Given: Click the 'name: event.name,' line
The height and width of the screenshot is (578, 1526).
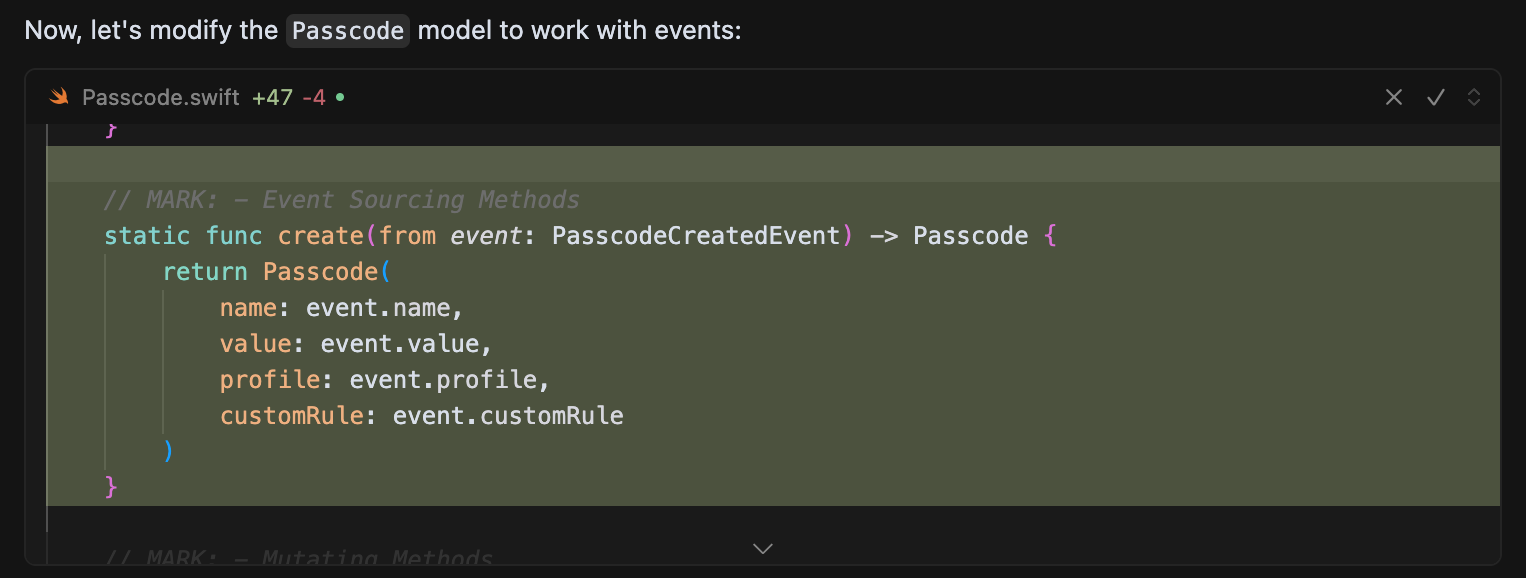Looking at the screenshot, I should (x=342, y=308).
